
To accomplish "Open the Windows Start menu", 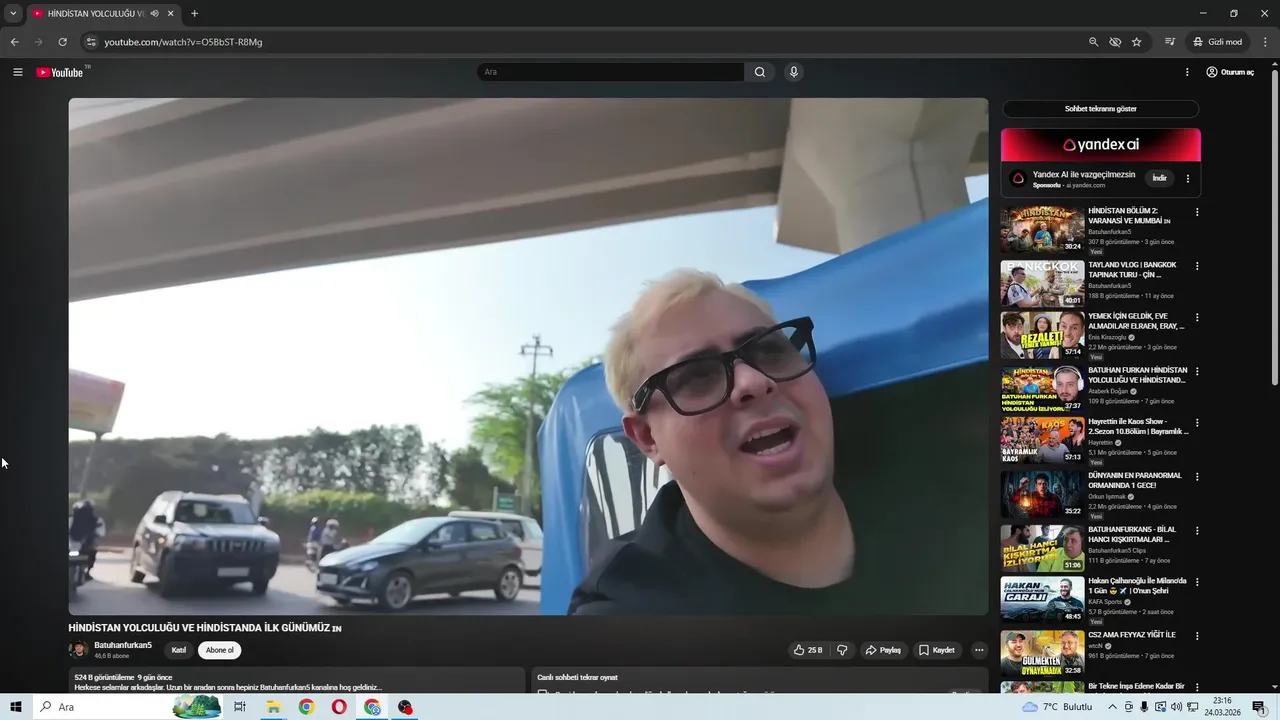I will tap(15, 707).
